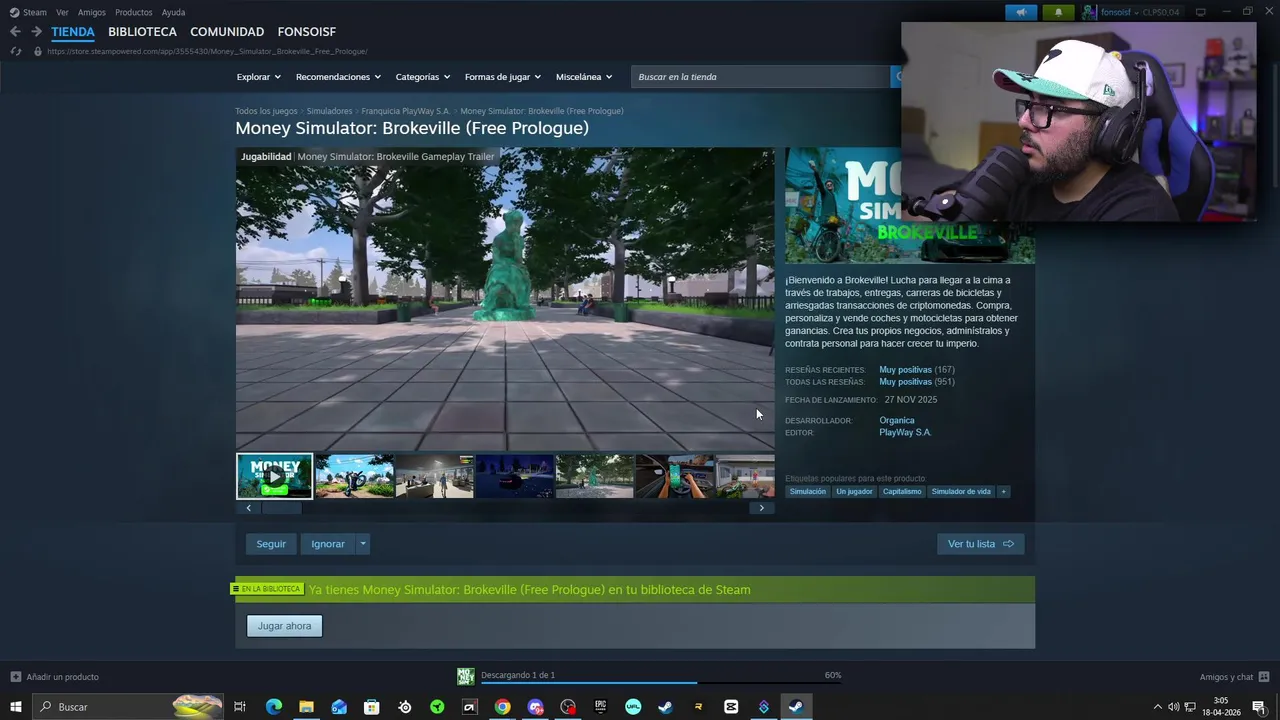Viewport: 1280px width, 720px height.
Task: Reload the store page with refresh icon
Action: [x=15, y=51]
